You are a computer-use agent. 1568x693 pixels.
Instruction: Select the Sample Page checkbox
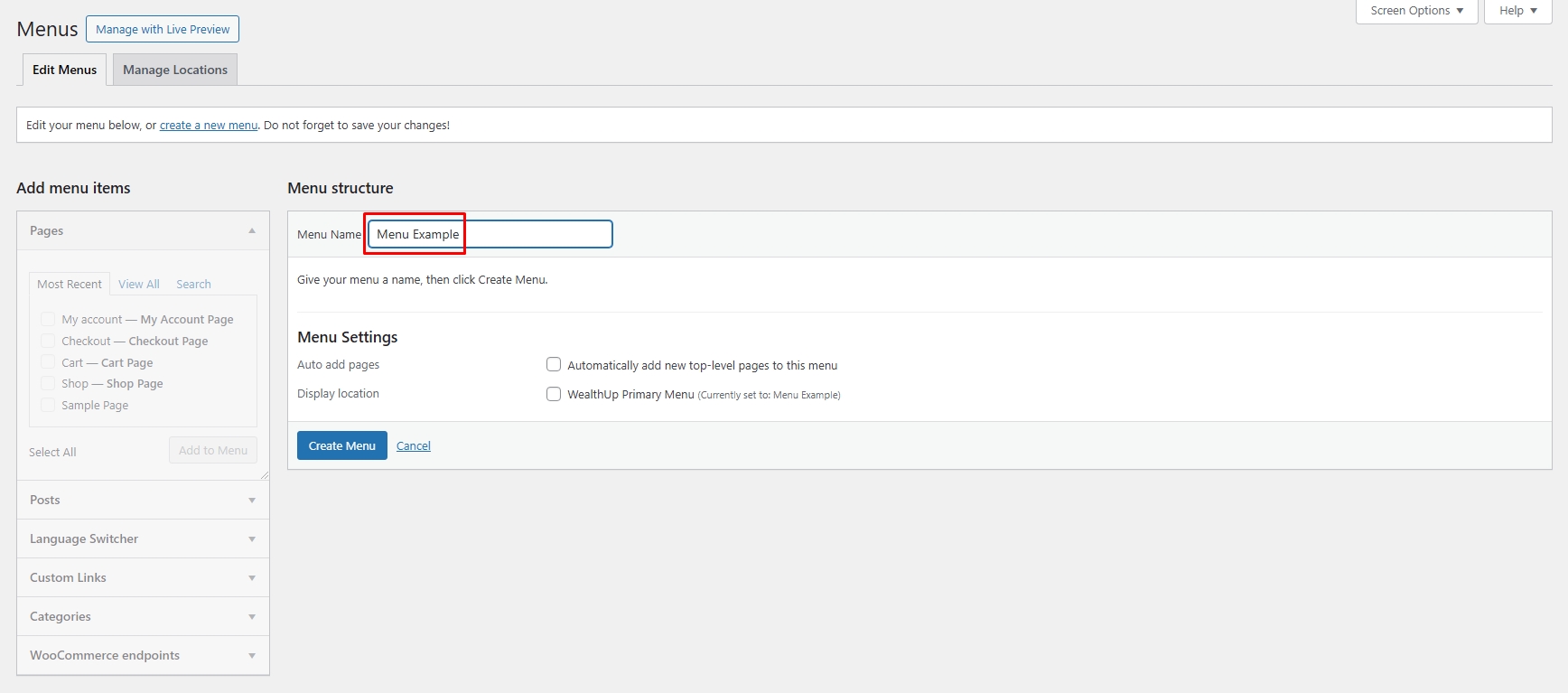pos(48,406)
